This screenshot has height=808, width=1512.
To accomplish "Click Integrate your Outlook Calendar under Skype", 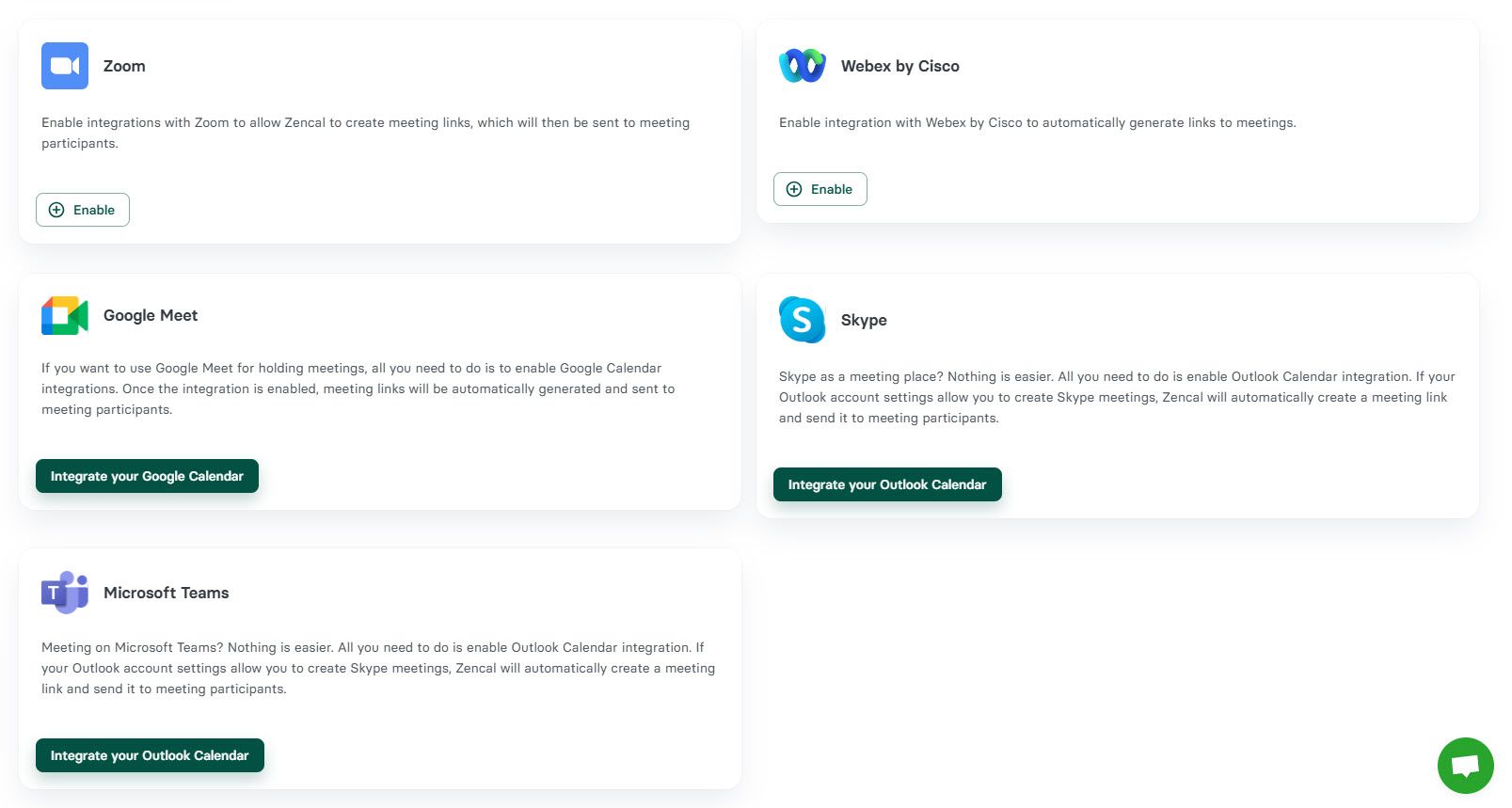I will pos(887,484).
